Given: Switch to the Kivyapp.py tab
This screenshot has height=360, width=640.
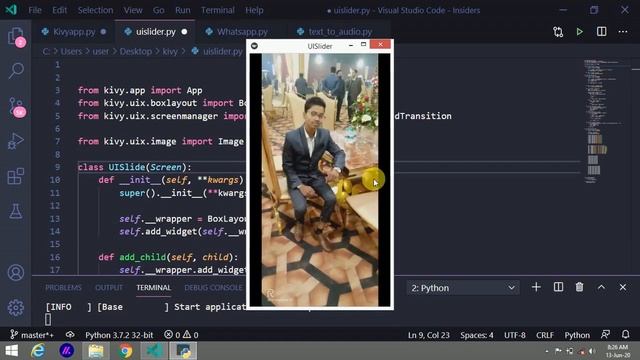Looking at the screenshot, I should [x=74, y=32].
